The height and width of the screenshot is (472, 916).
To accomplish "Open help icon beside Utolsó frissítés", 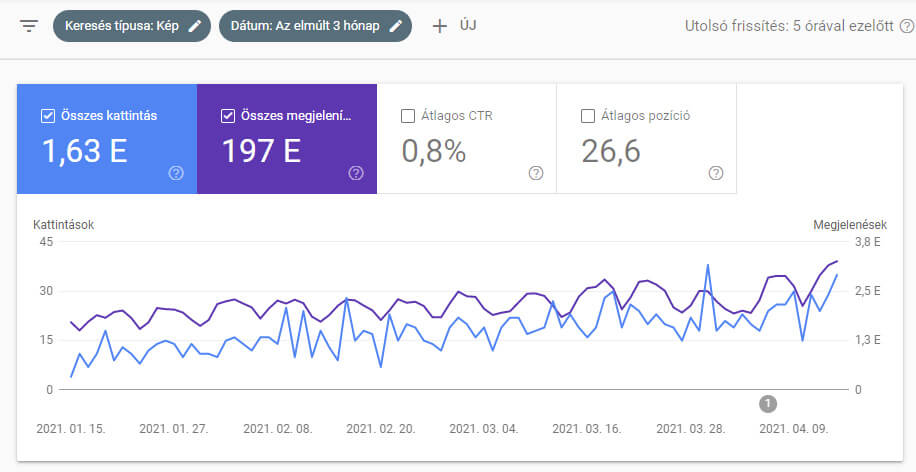I will coord(906,27).
